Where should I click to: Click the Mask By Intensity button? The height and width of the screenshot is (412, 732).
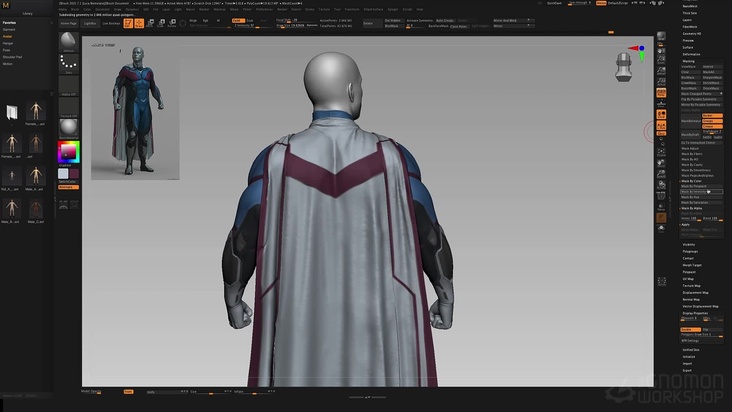(701, 192)
